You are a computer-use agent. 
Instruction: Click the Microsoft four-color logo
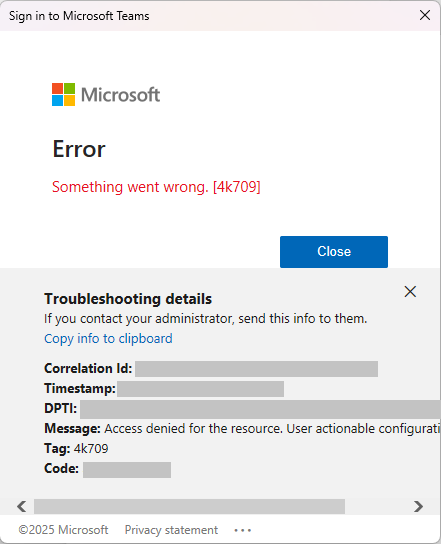(x=63, y=94)
